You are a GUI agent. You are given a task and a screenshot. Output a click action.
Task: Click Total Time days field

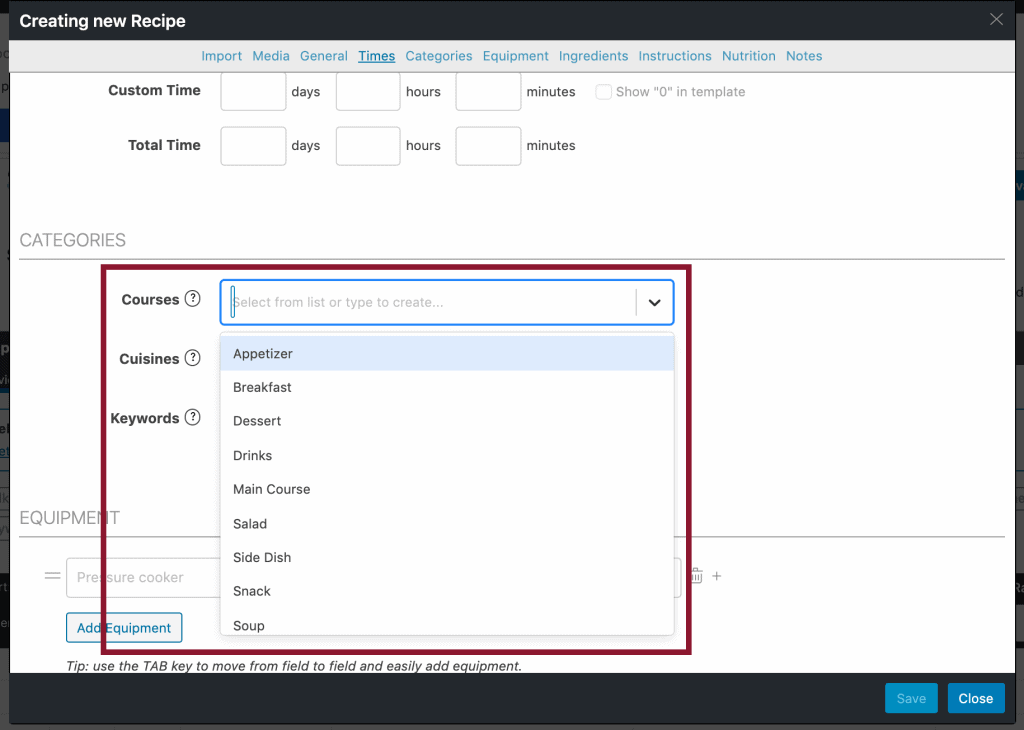(x=253, y=146)
